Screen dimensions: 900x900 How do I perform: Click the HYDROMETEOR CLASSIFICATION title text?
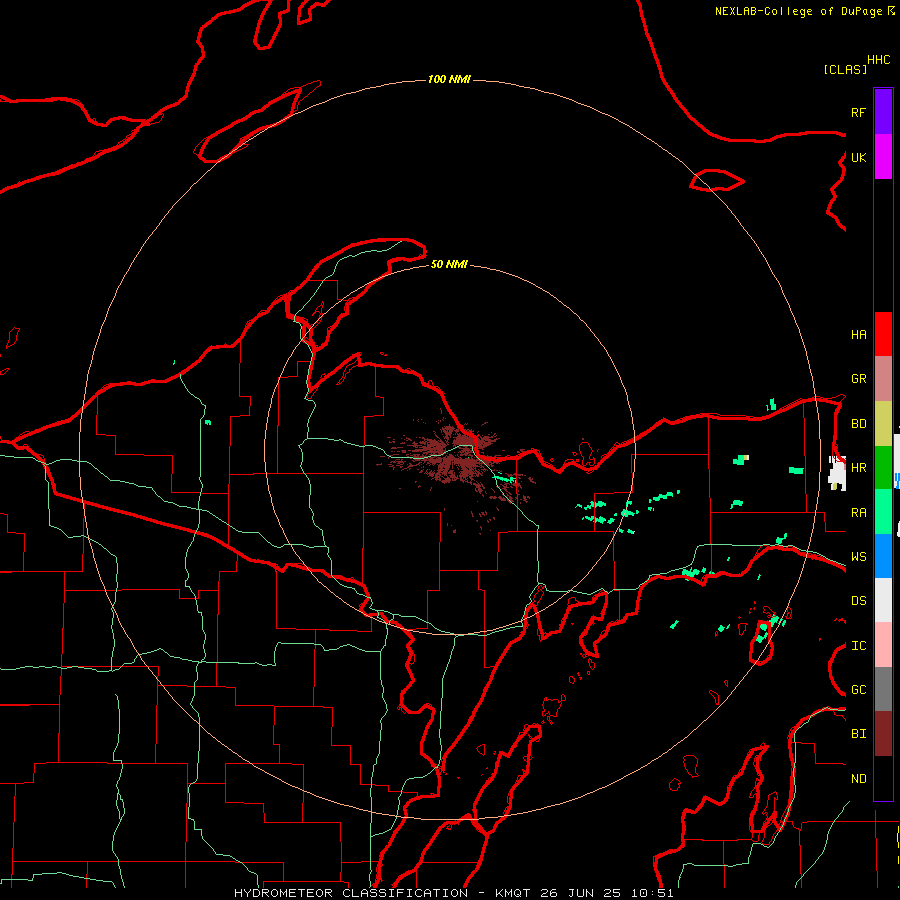pos(351,893)
